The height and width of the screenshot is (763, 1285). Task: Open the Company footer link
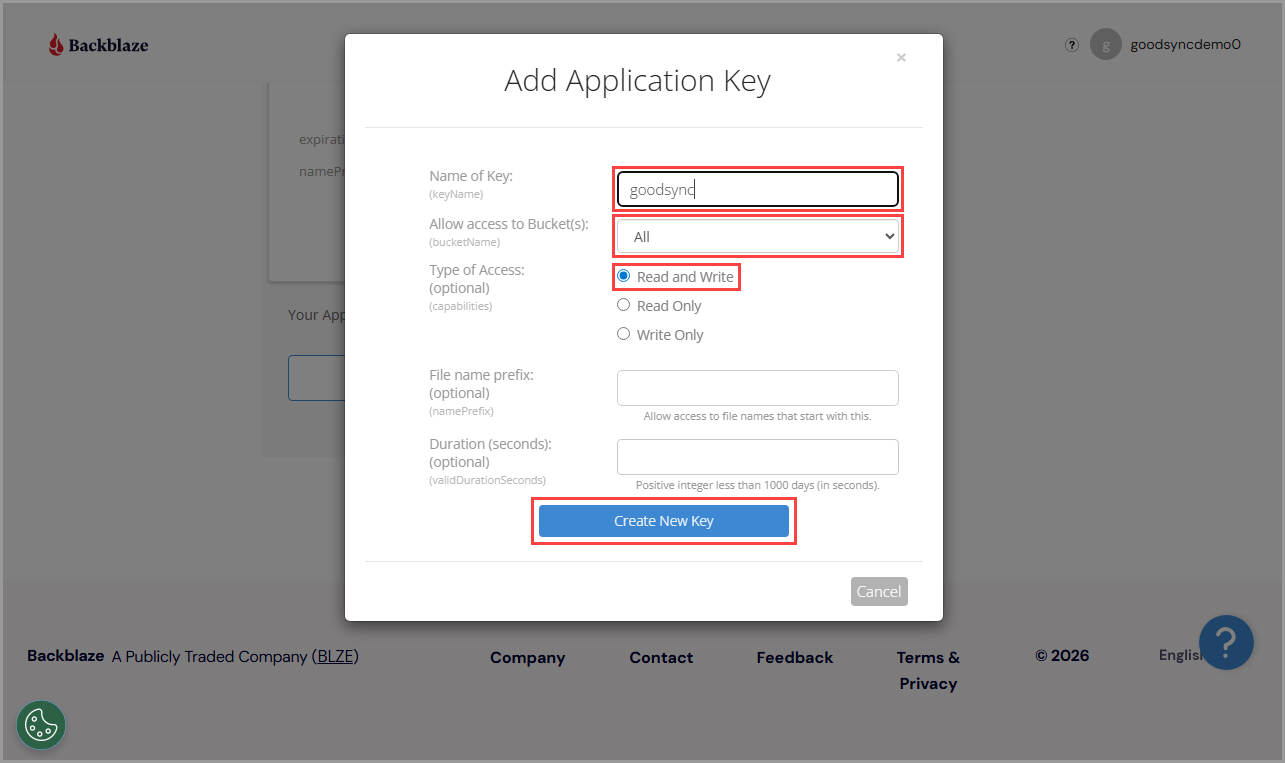pos(527,658)
